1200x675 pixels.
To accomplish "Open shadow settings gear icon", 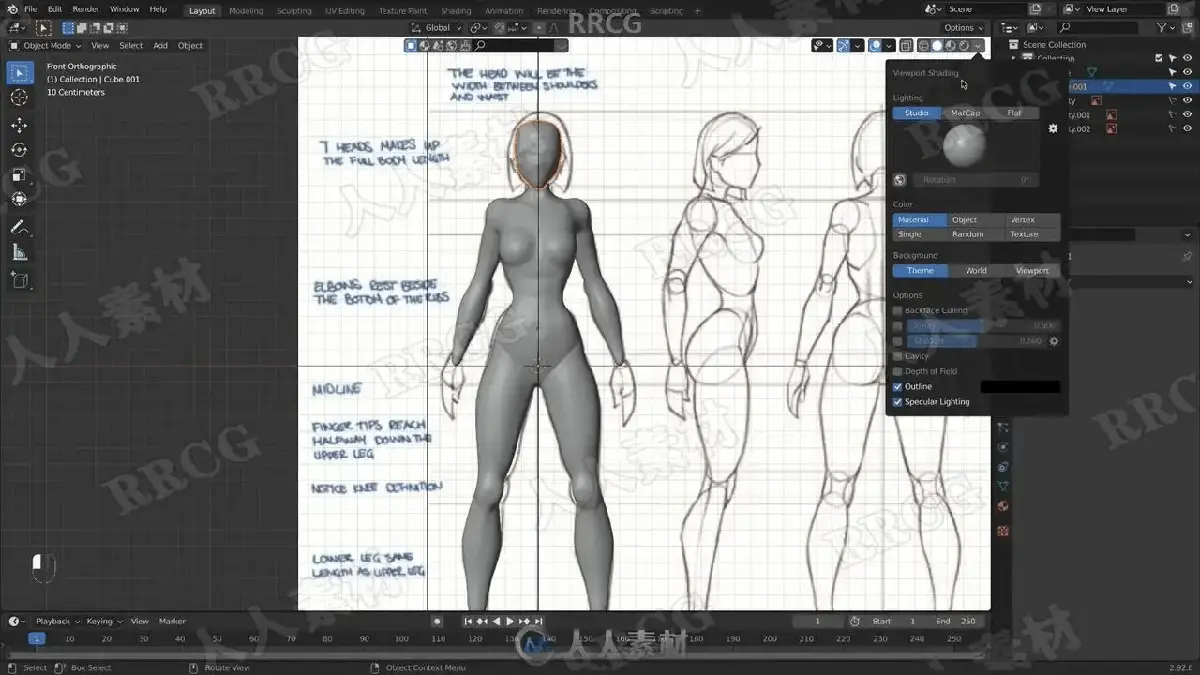I will pyautogui.click(x=1053, y=341).
